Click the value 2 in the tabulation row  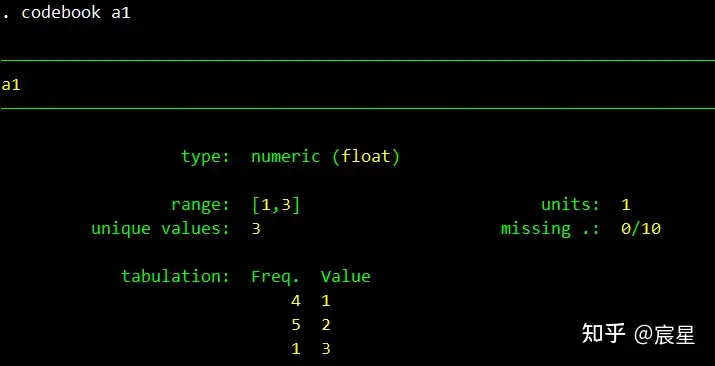pos(326,325)
